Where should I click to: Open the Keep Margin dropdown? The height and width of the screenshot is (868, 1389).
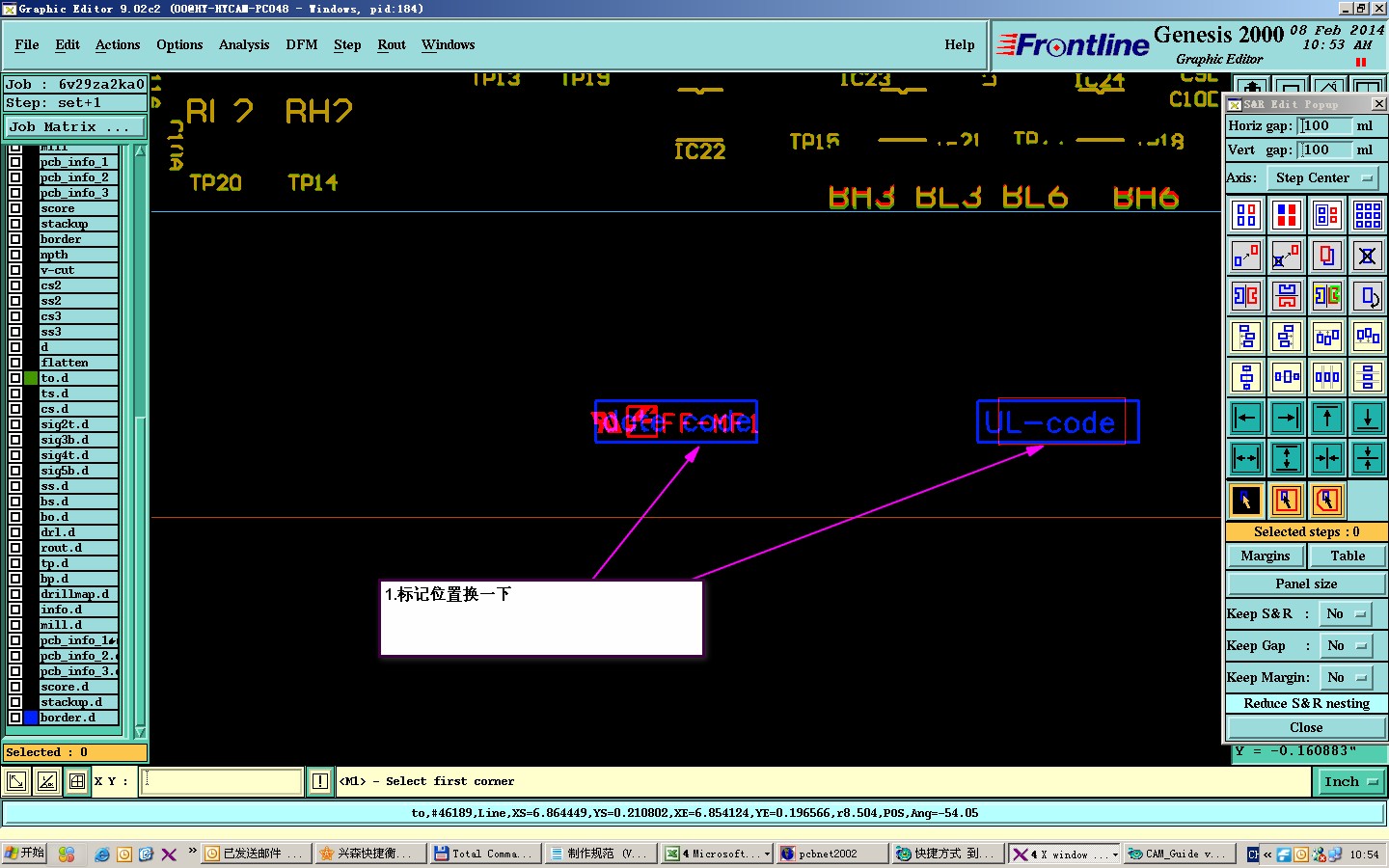tap(1346, 677)
